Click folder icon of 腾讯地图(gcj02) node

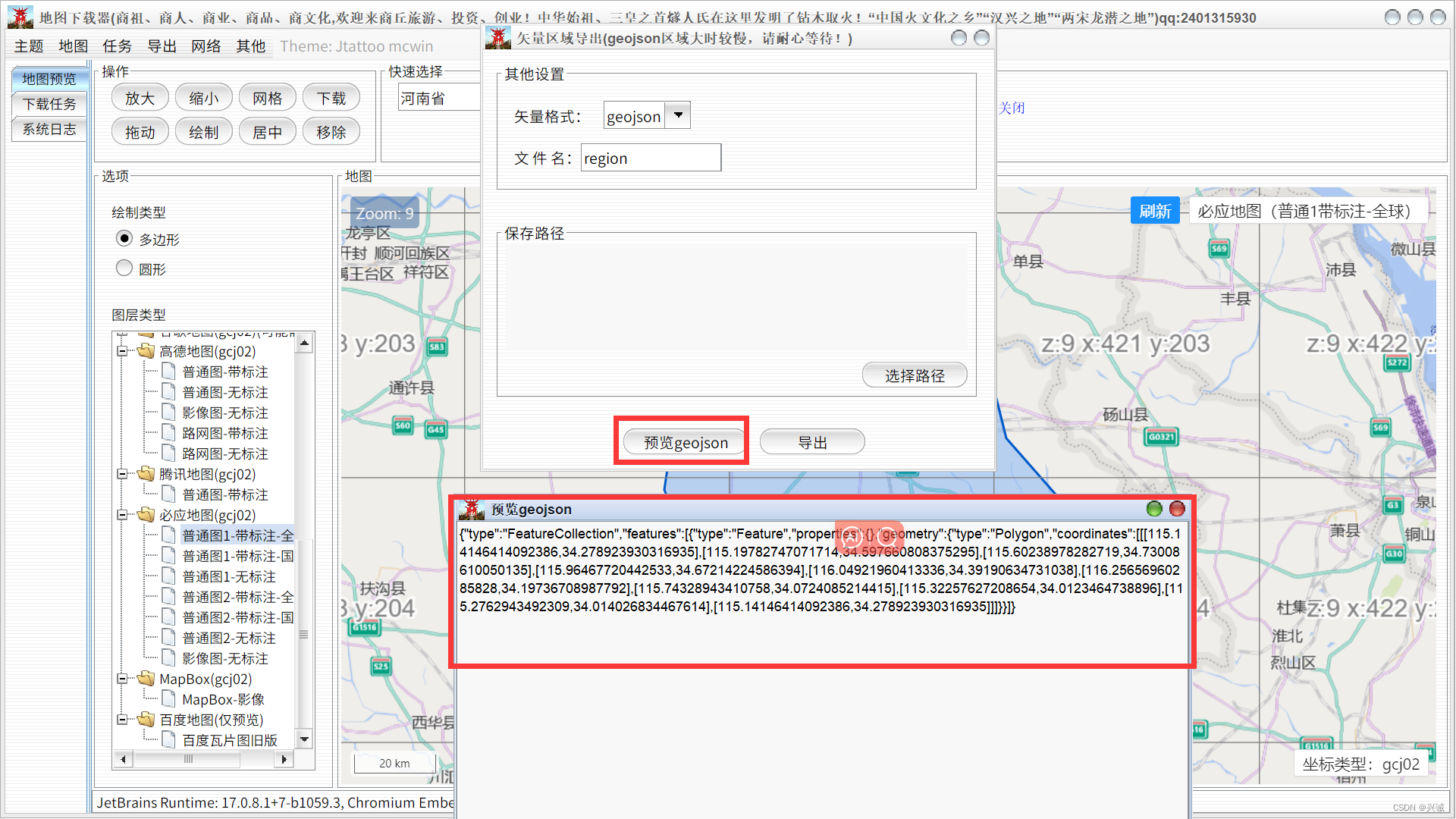click(146, 474)
